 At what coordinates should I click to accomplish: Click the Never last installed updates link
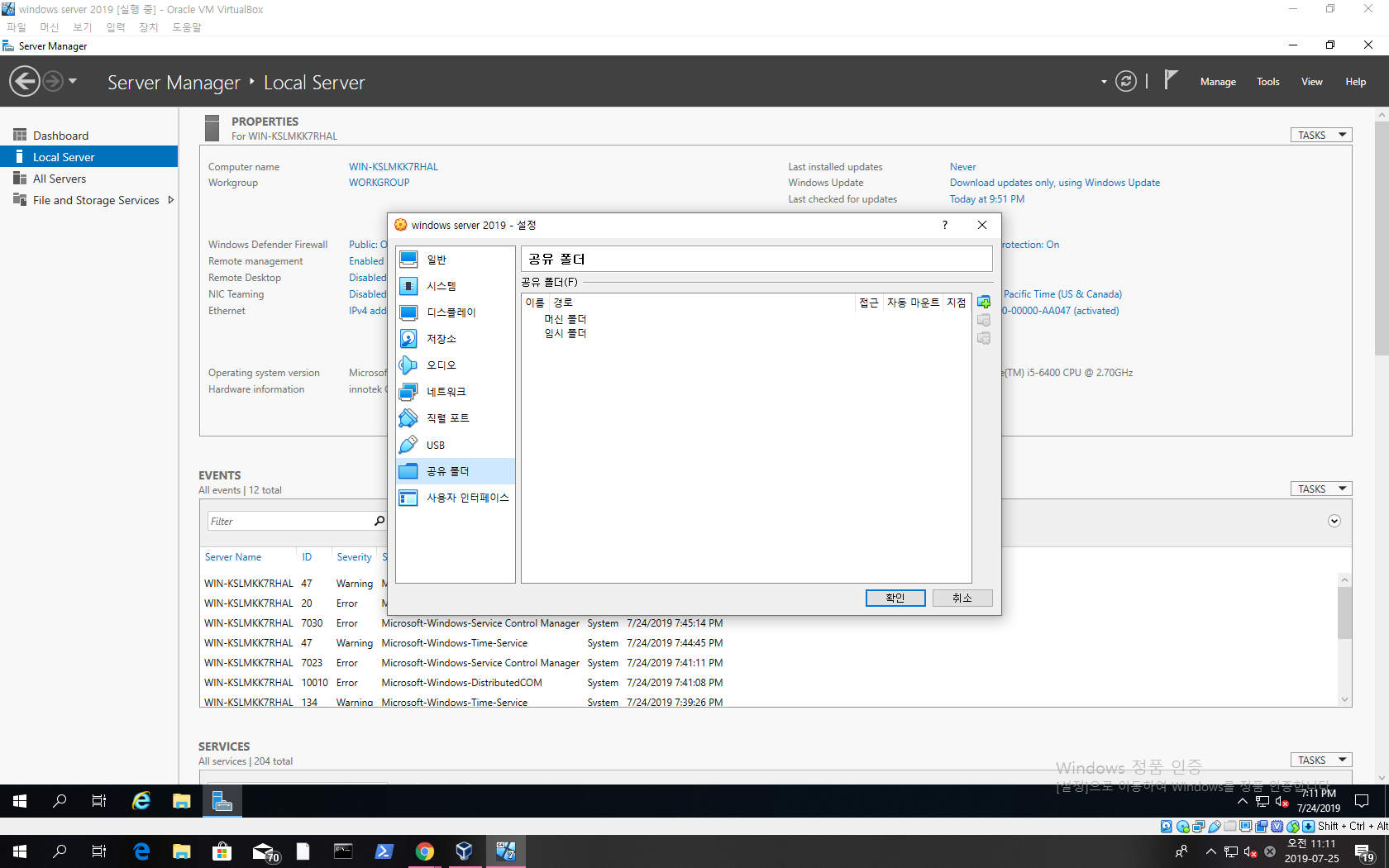pos(962,167)
